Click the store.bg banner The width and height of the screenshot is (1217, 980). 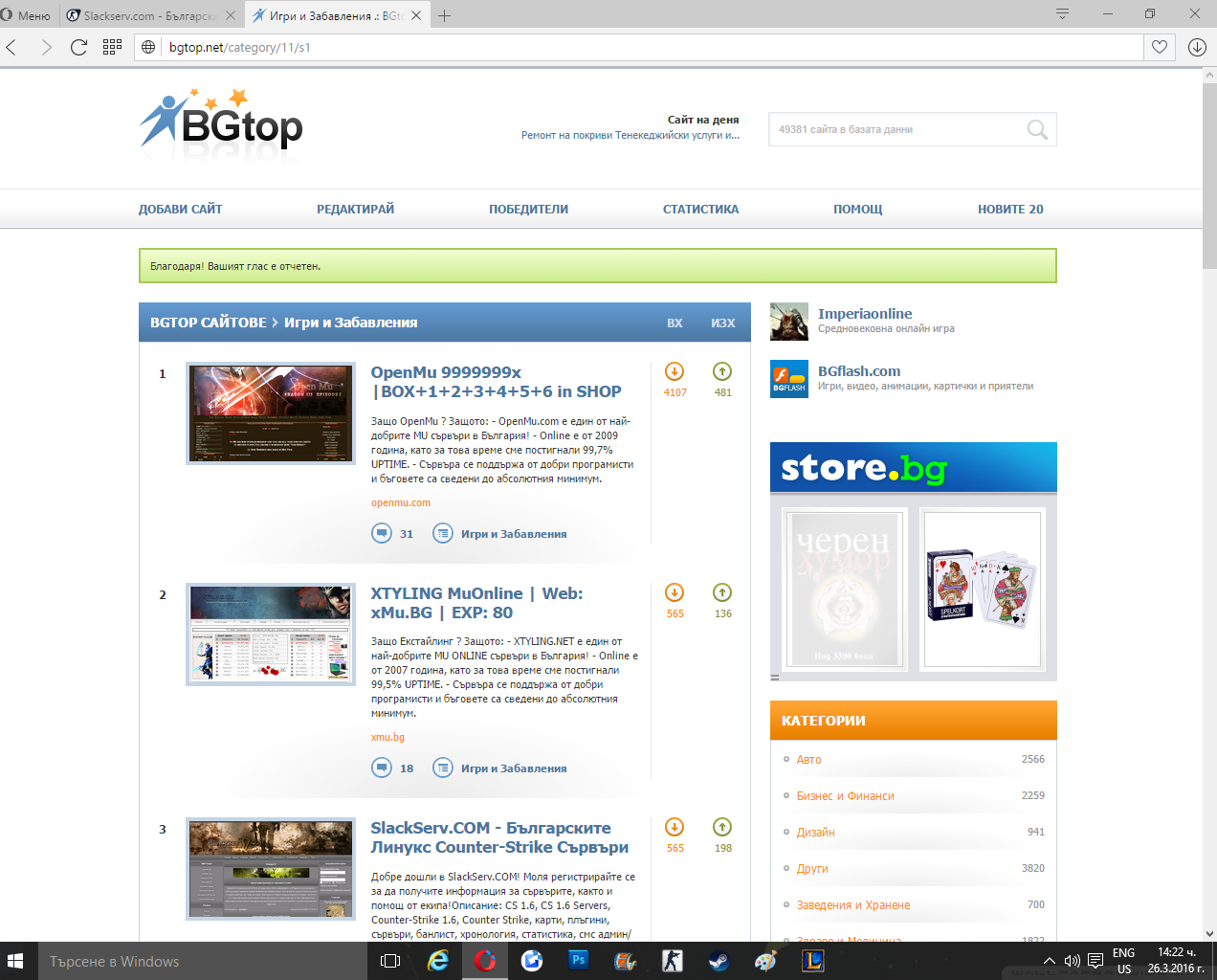(914, 467)
